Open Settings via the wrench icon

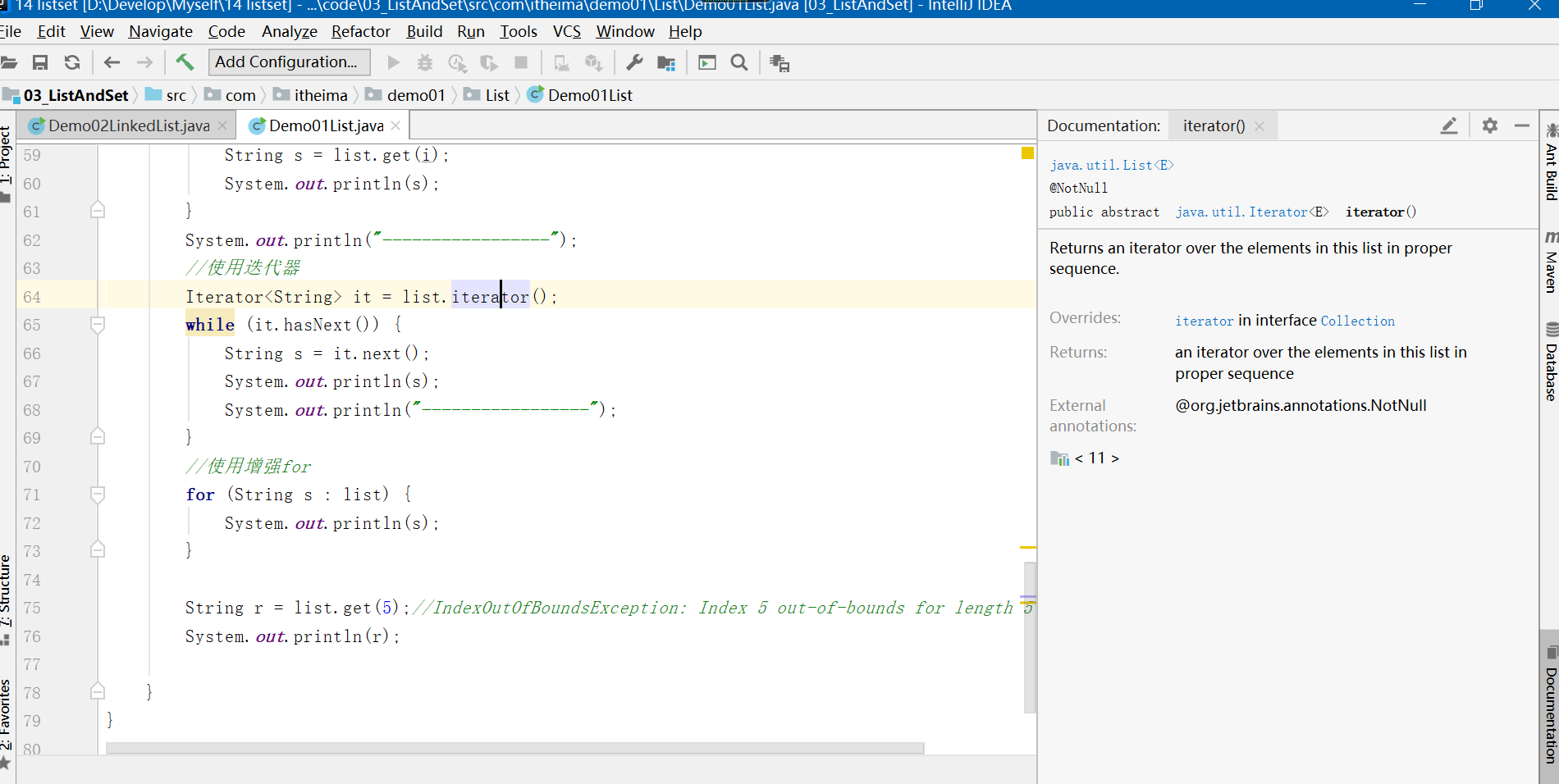coord(634,62)
